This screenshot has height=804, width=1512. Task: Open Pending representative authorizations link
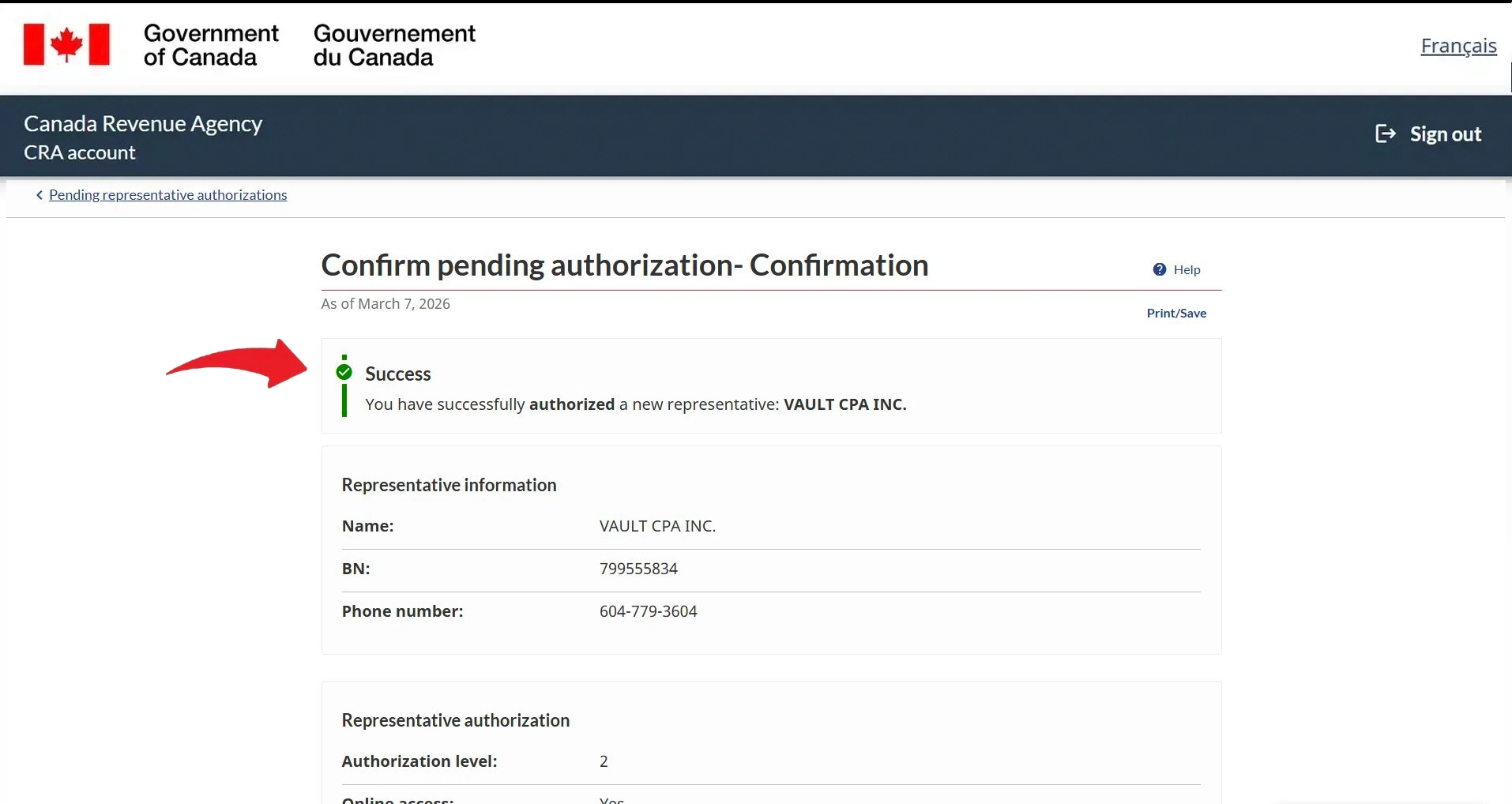pos(167,195)
